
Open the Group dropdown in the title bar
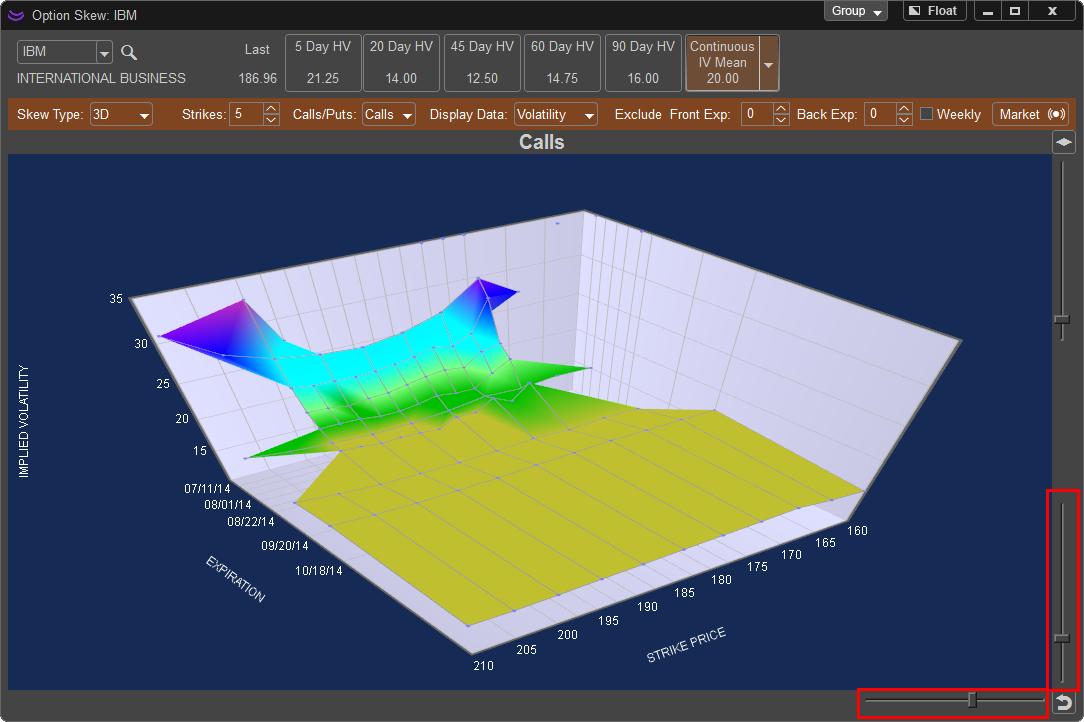[x=856, y=11]
